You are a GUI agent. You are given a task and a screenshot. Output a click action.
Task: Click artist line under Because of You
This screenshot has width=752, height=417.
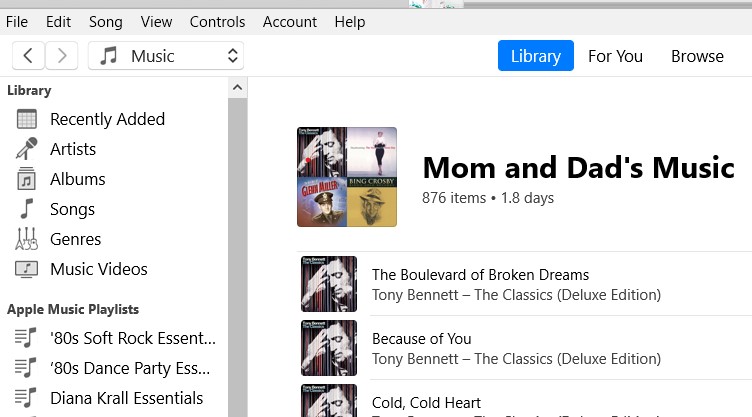517,359
